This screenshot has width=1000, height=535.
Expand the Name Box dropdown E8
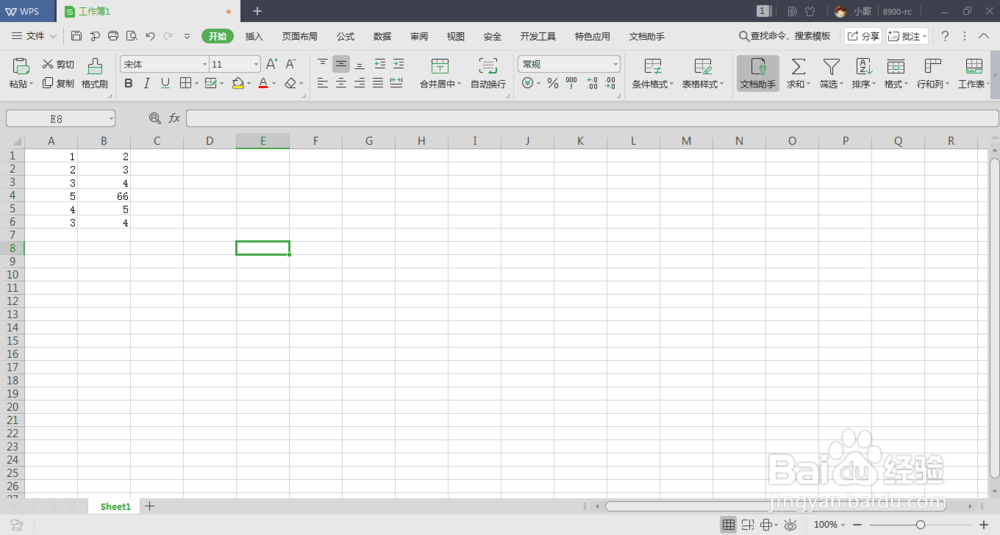[111, 119]
